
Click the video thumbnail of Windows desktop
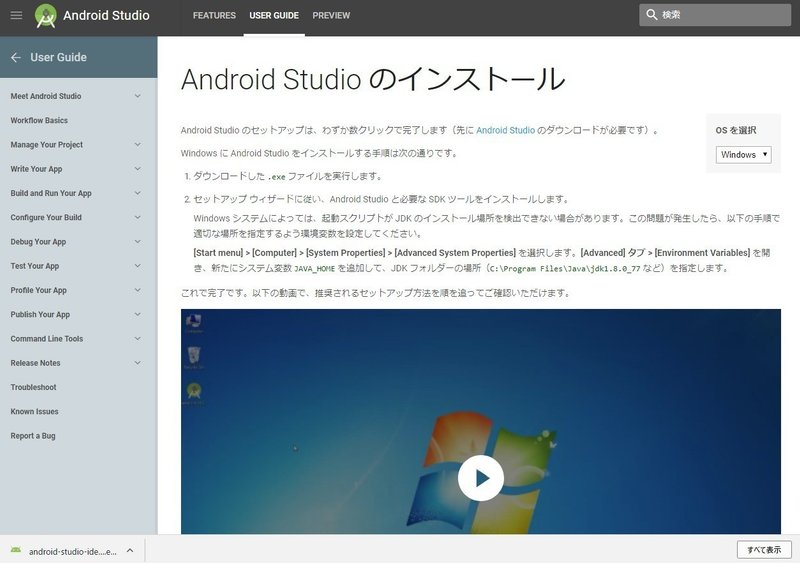481,422
